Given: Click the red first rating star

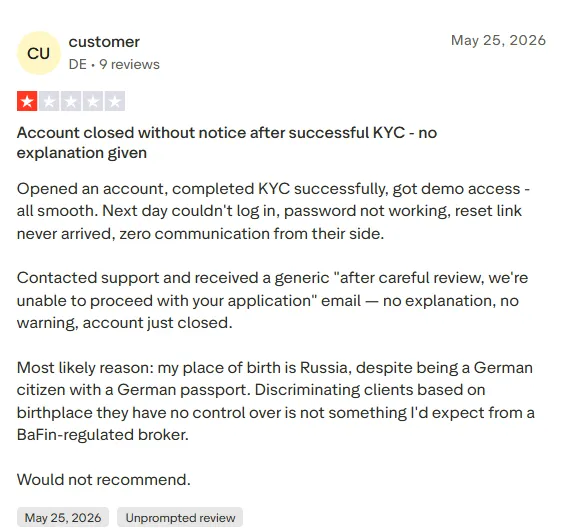Looking at the screenshot, I should click(x=27, y=101).
